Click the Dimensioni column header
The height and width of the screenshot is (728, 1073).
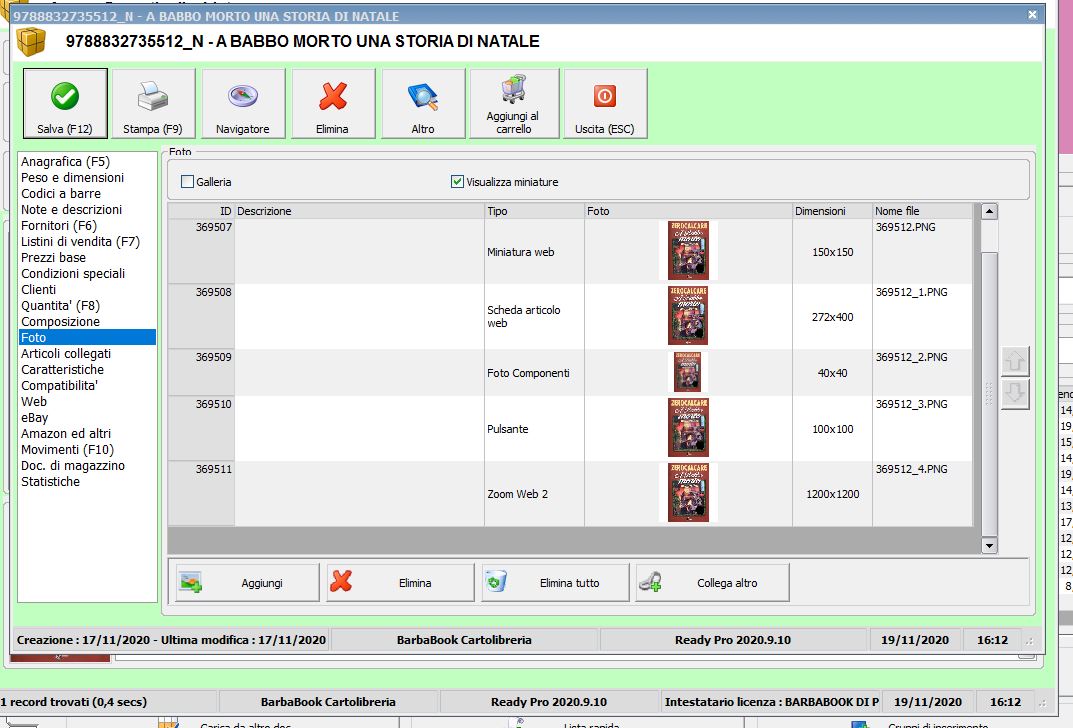(x=832, y=211)
